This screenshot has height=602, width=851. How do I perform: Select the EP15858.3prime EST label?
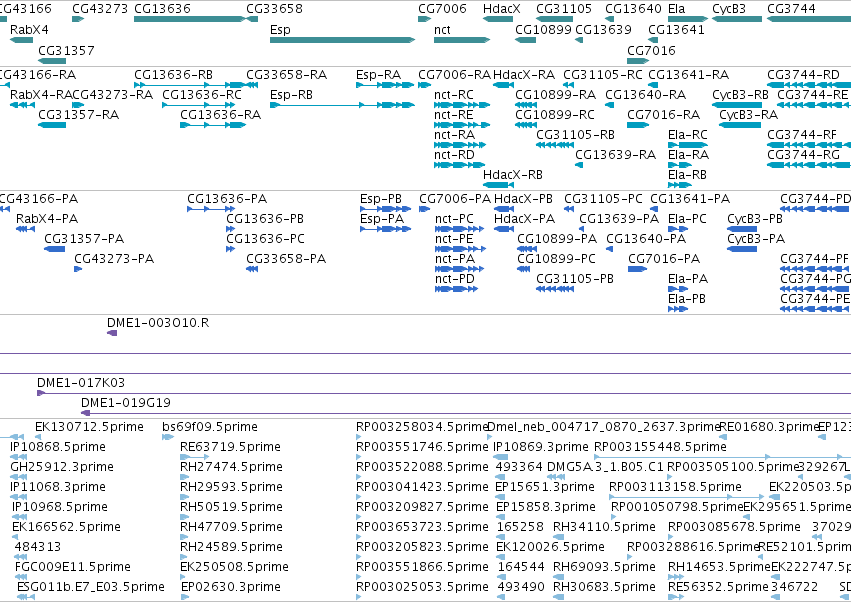546,507
